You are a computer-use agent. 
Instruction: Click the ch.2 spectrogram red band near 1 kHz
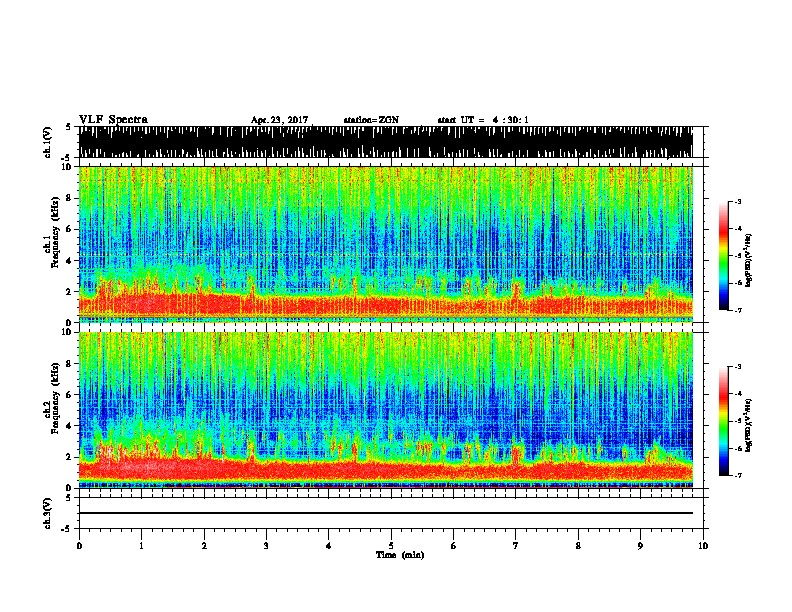point(386,471)
